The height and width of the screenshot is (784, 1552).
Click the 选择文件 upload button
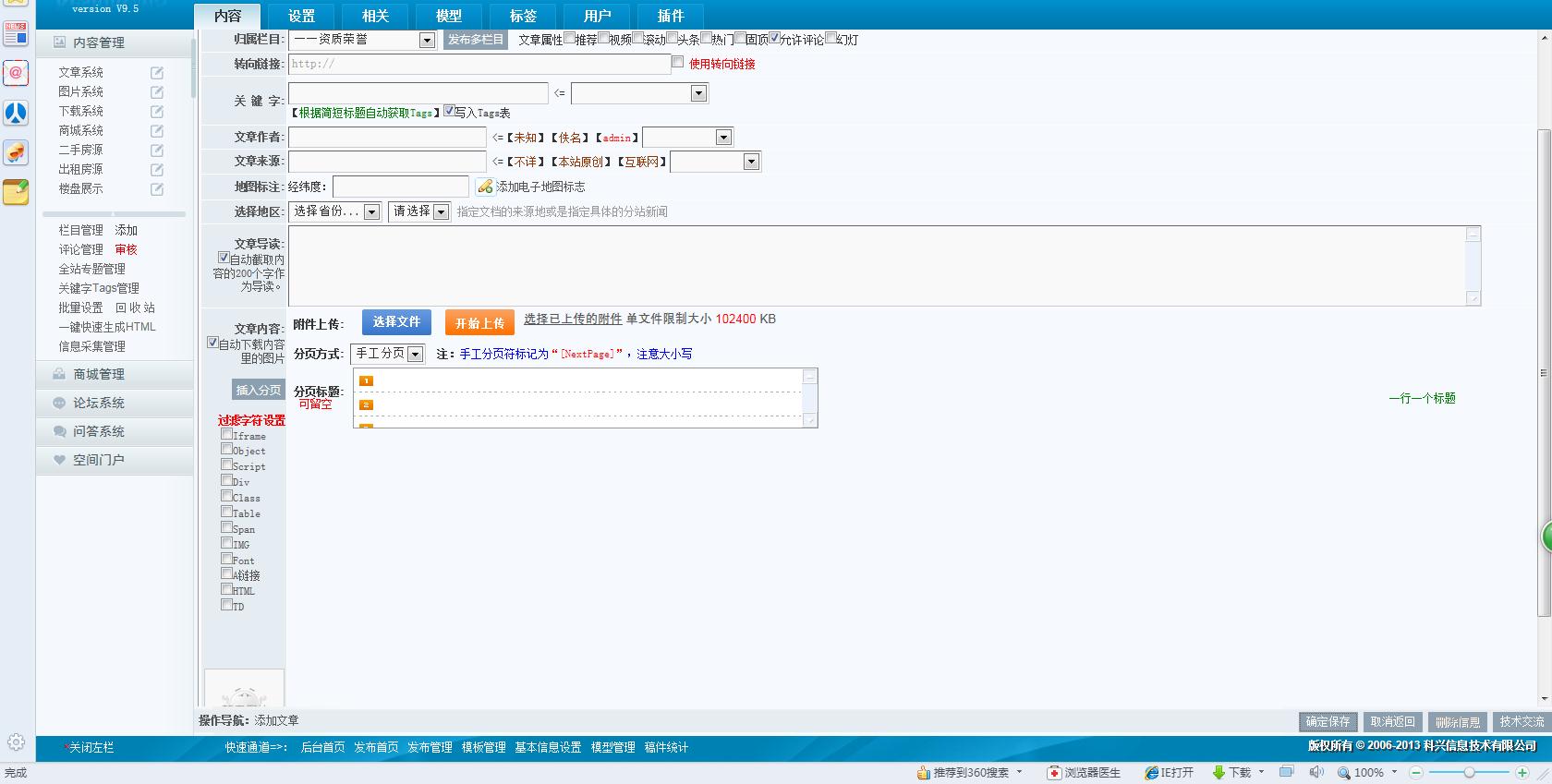coord(396,322)
